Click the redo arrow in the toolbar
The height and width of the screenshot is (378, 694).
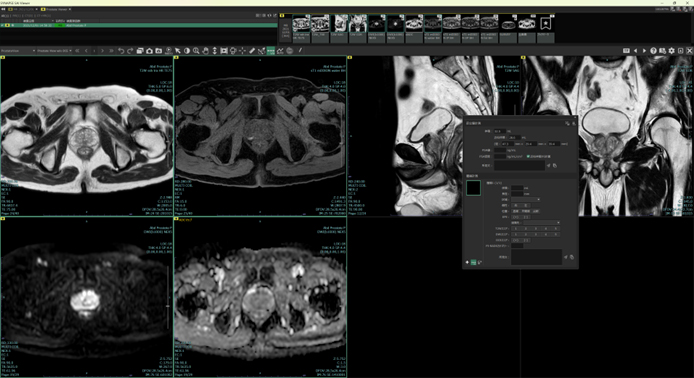point(130,51)
